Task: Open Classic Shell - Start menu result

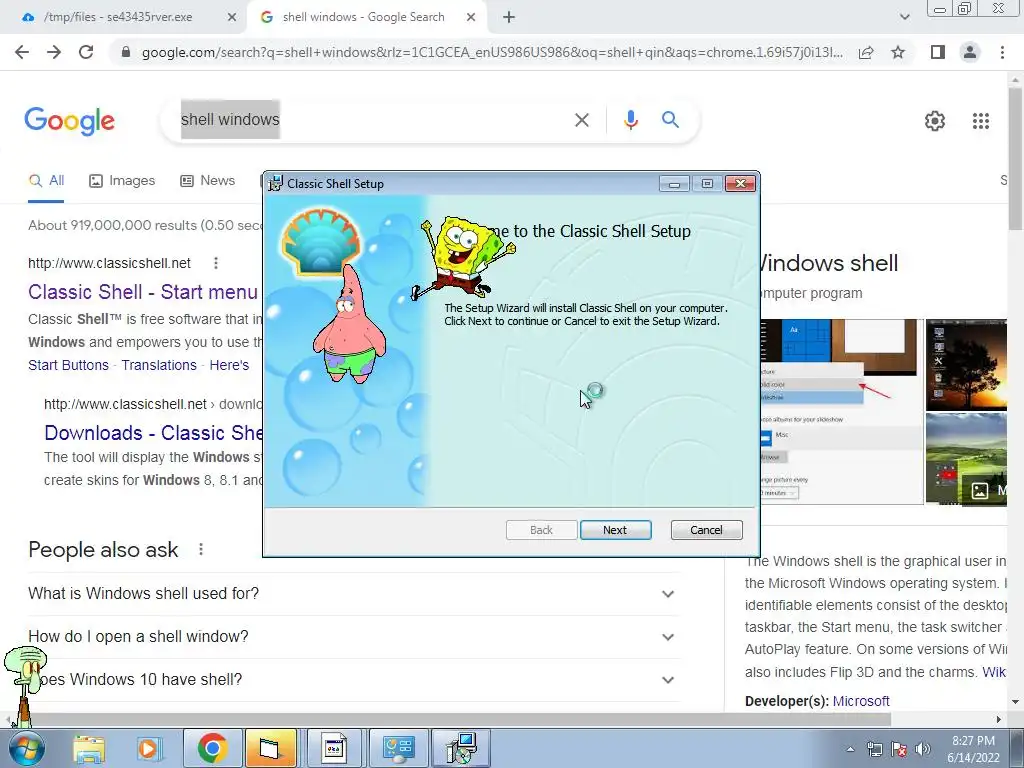Action: [143, 292]
